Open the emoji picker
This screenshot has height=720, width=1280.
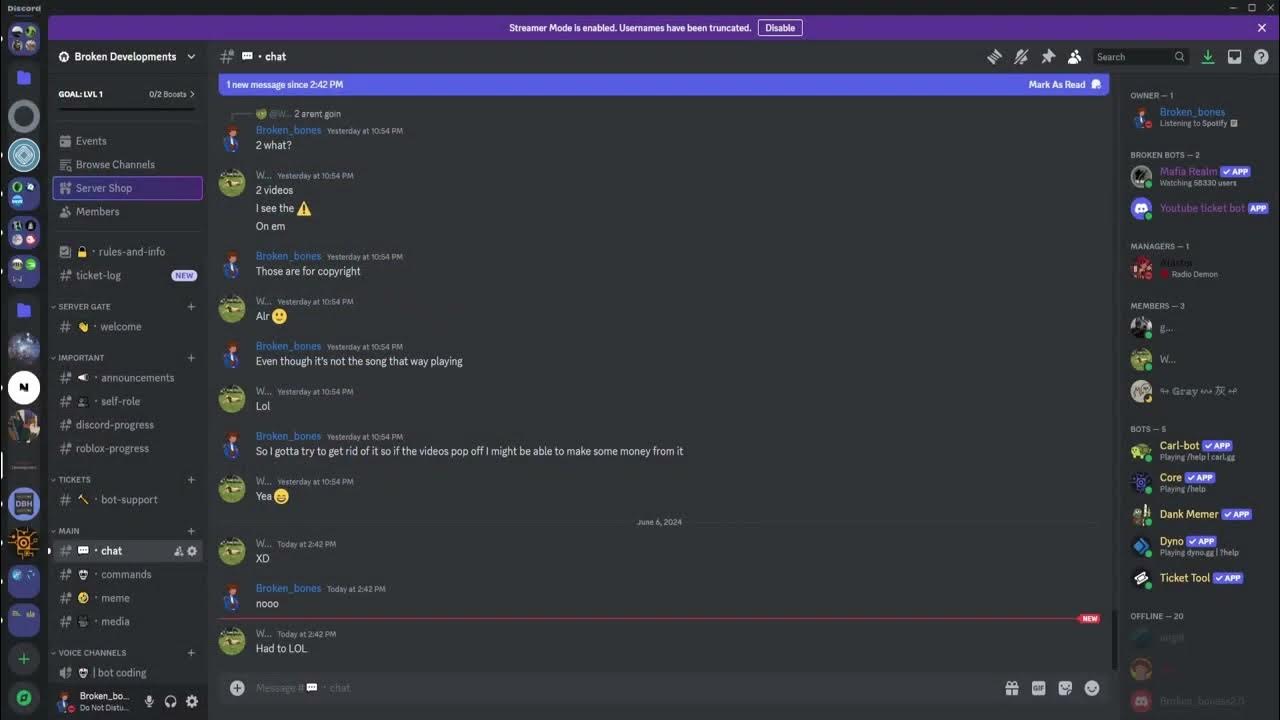[1092, 688]
